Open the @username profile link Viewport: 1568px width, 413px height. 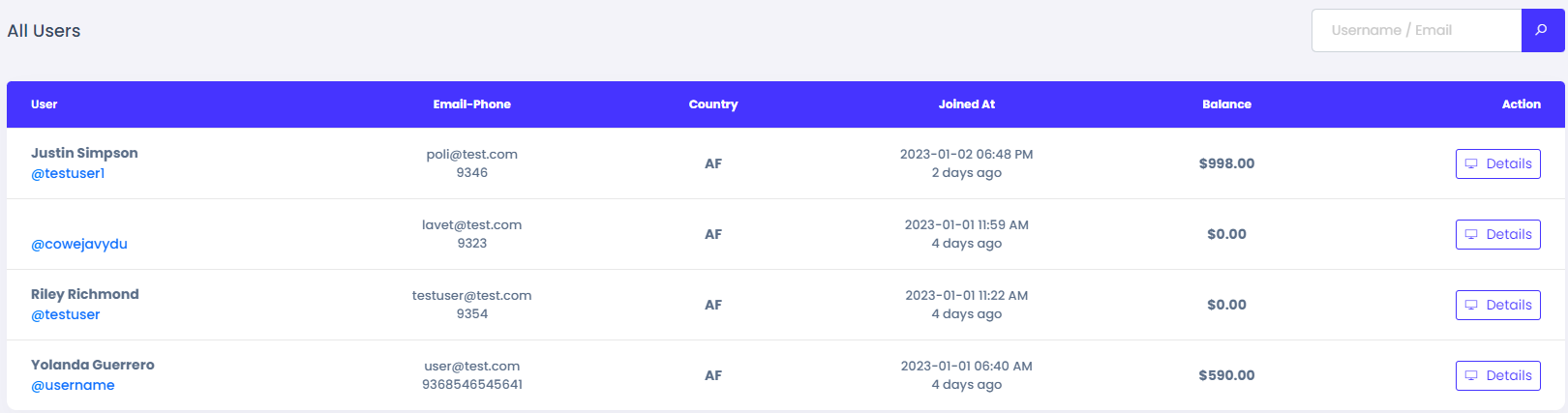click(73, 386)
